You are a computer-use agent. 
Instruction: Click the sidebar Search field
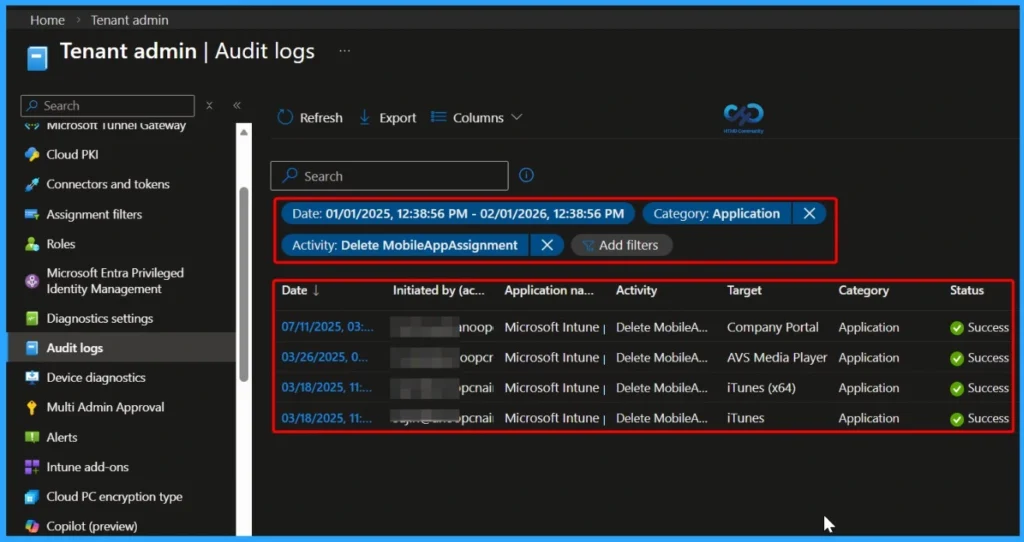(x=108, y=106)
